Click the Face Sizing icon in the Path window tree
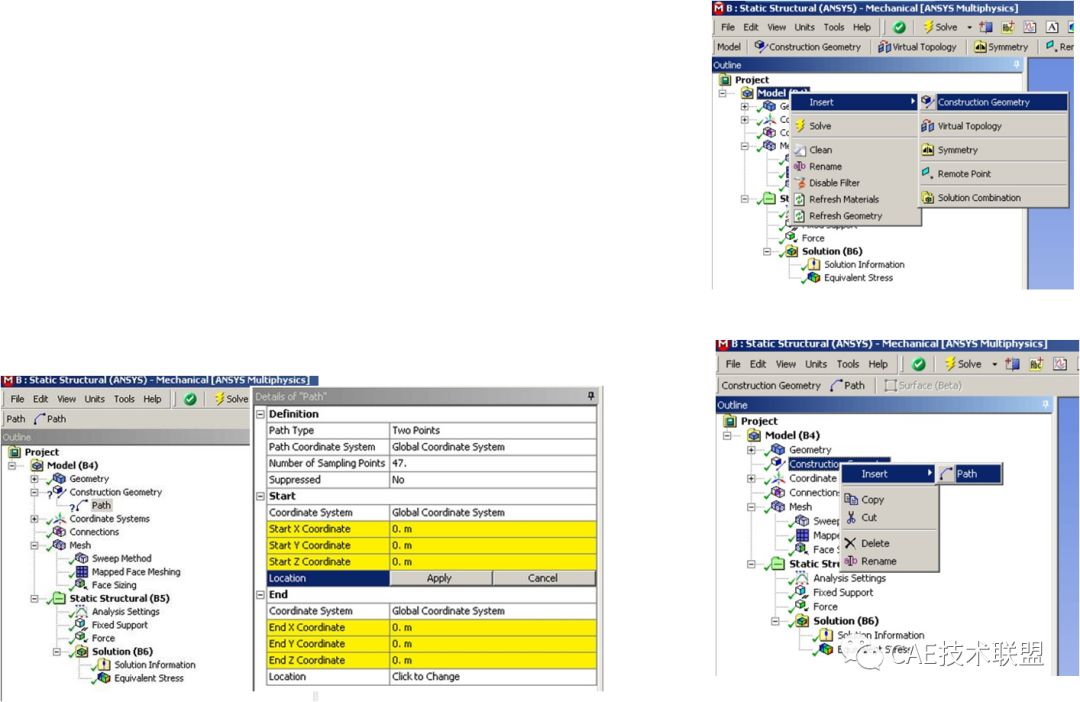 (x=81, y=584)
